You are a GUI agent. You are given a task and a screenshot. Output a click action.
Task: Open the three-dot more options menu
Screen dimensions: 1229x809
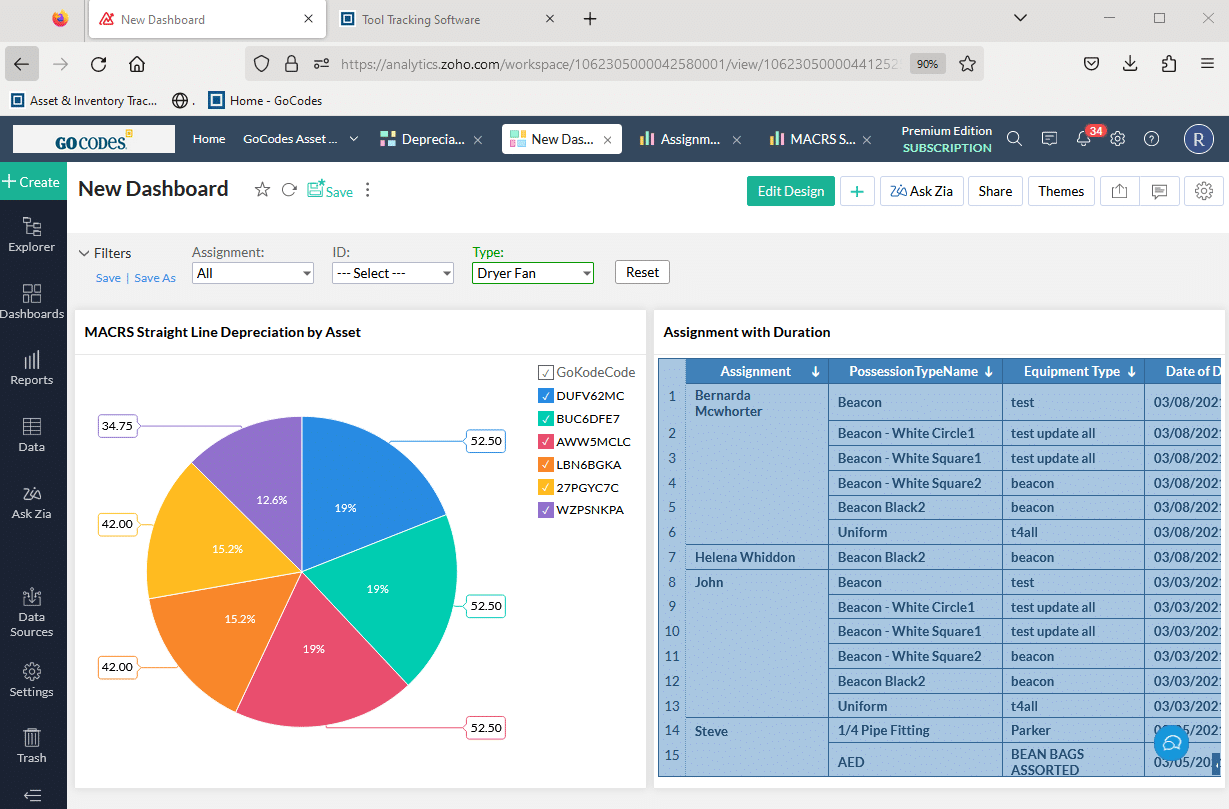367,190
